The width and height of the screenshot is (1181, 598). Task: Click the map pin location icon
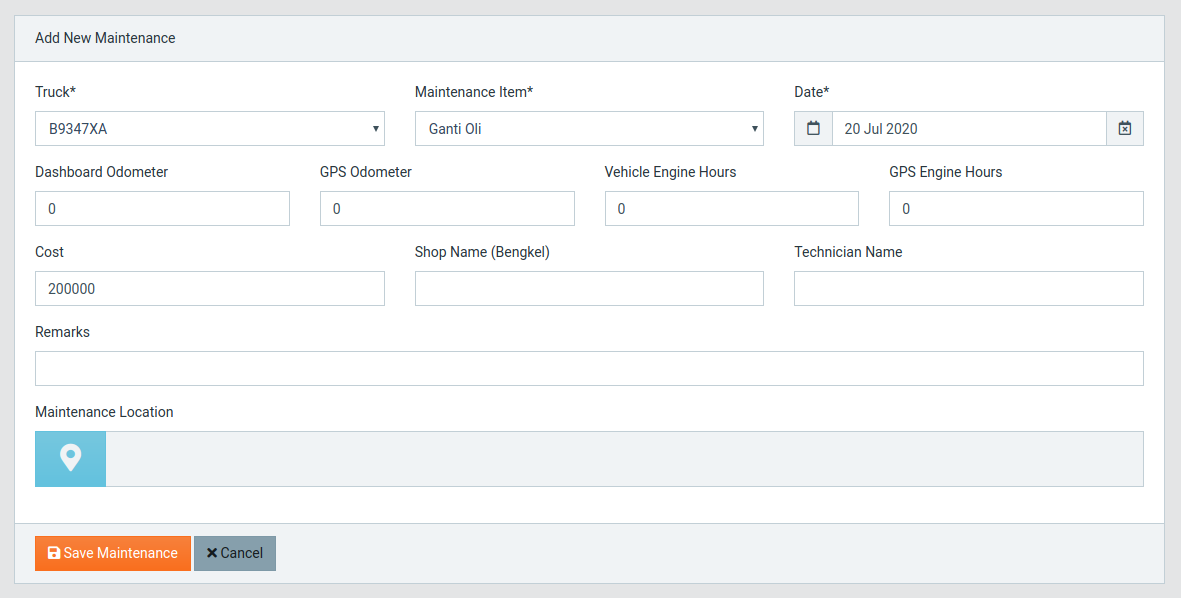(71, 459)
